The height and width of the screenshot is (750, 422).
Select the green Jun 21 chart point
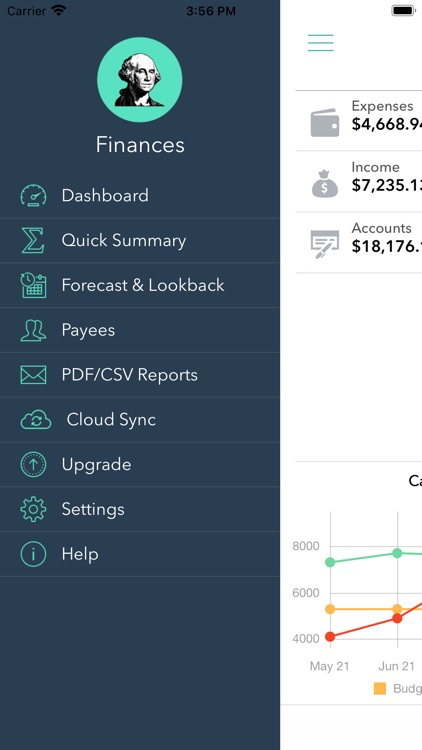pos(398,553)
